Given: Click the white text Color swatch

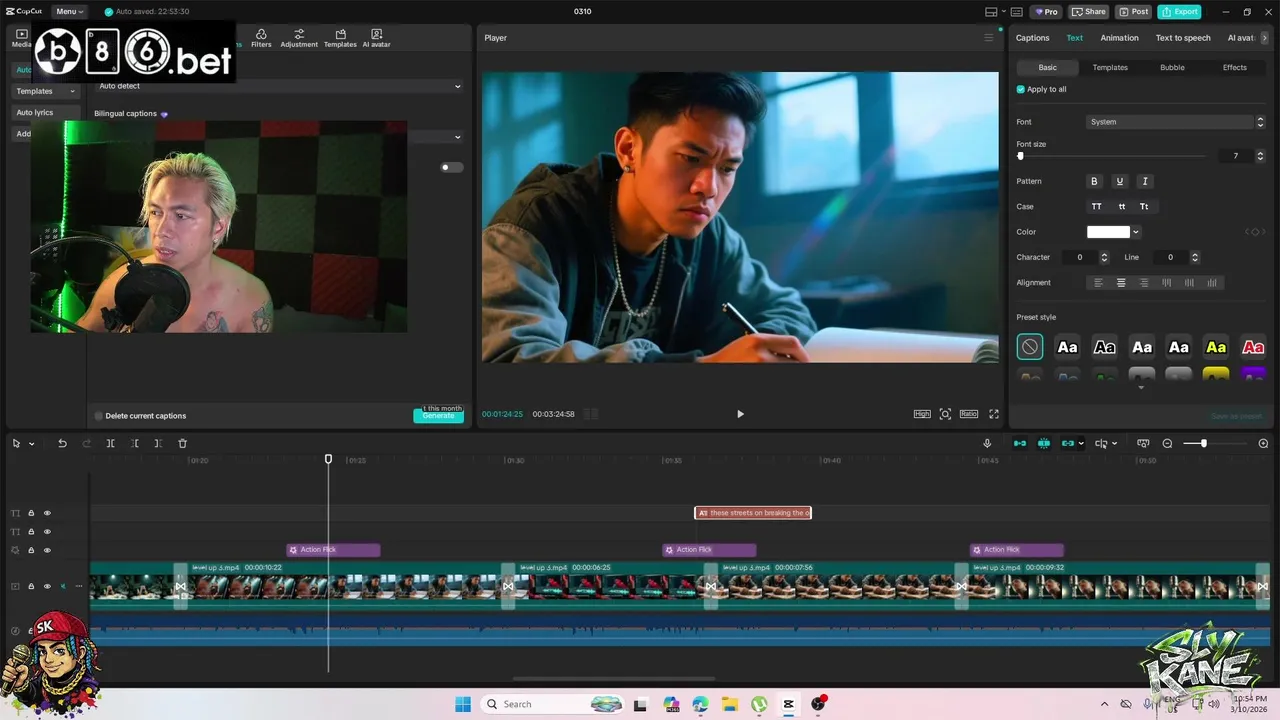Looking at the screenshot, I should tap(1108, 232).
